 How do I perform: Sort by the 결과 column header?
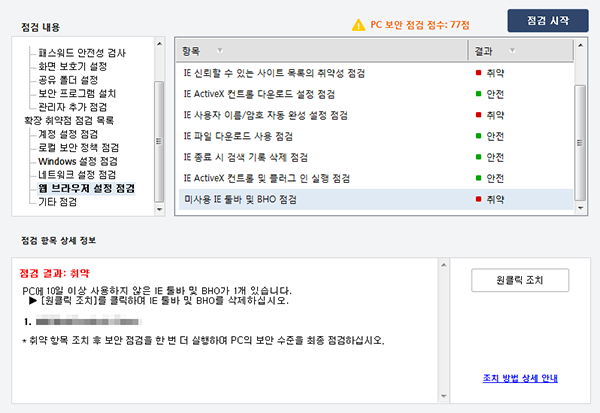(521, 51)
